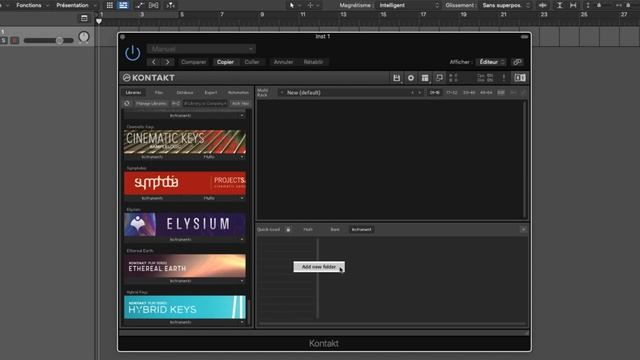Click the Coller button

(x=252, y=62)
